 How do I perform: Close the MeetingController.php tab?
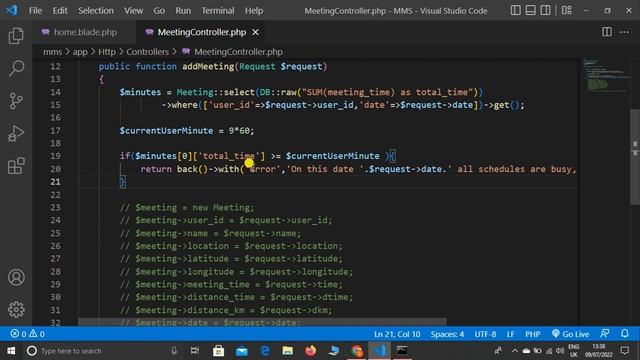(x=255, y=32)
